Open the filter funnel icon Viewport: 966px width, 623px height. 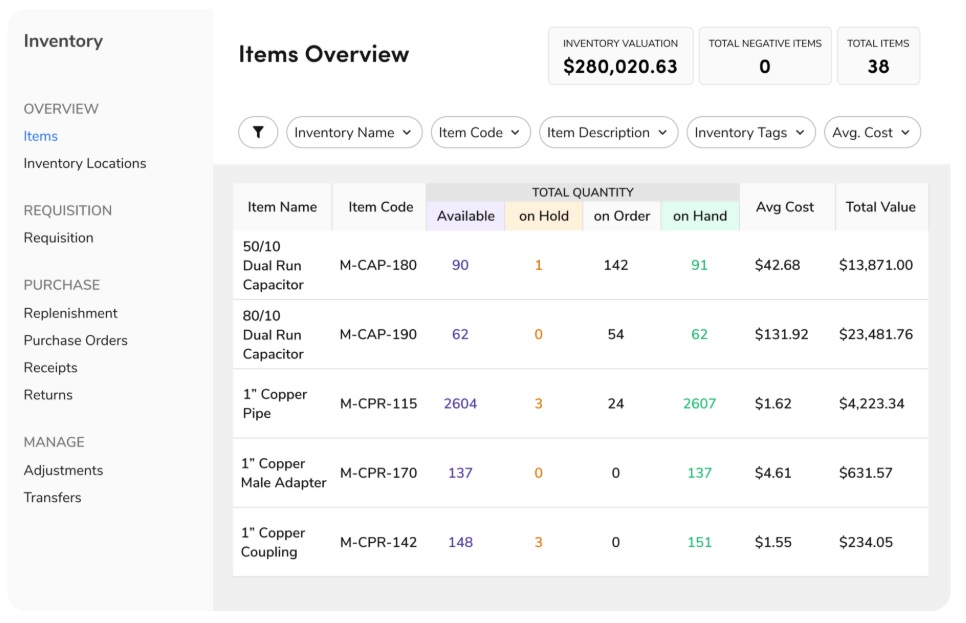[x=258, y=131]
